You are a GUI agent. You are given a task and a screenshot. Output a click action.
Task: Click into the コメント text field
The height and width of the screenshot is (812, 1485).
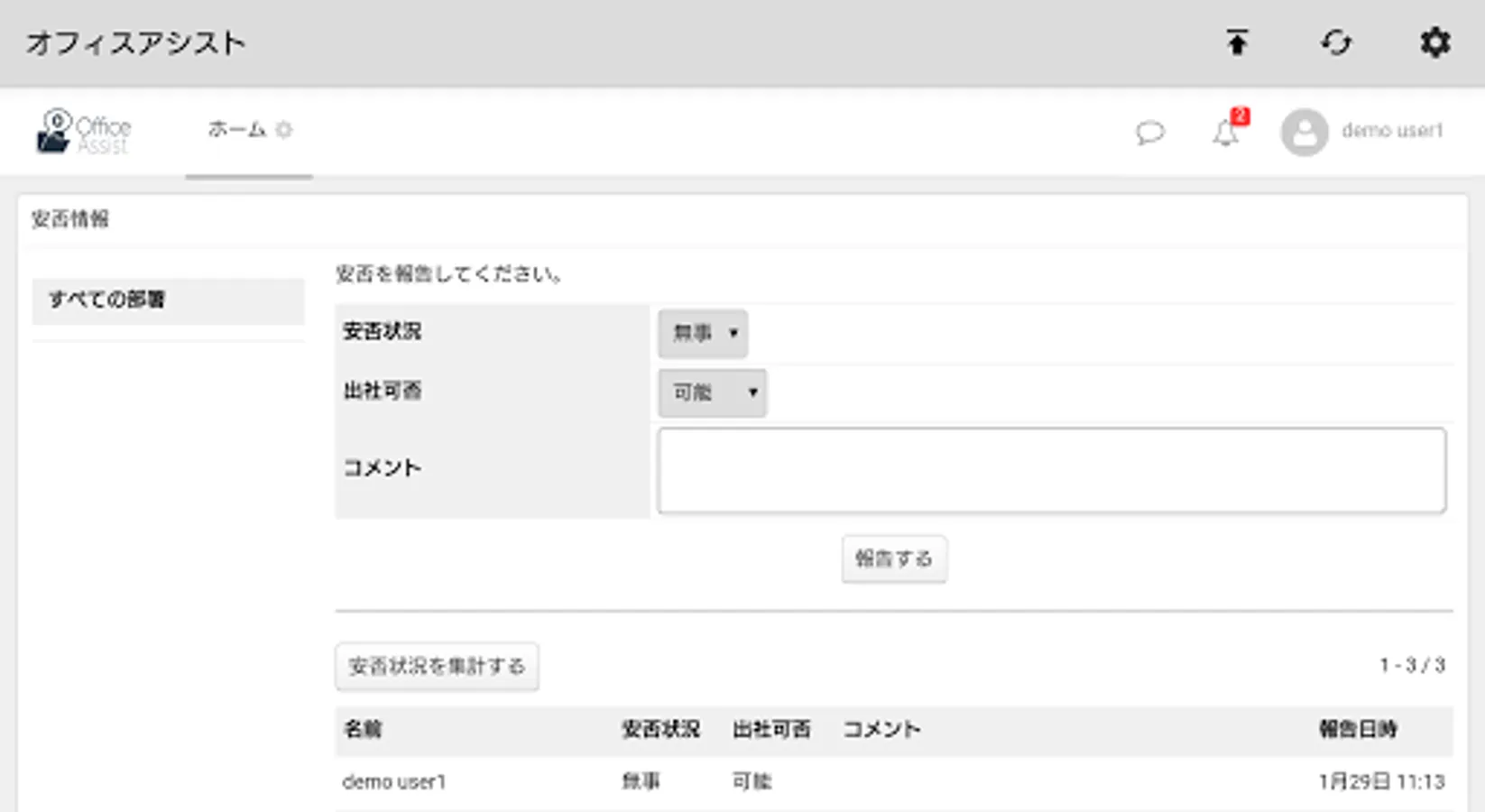(1051, 470)
